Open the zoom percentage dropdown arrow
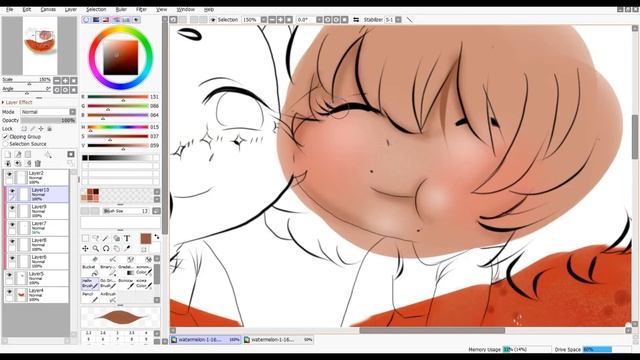Viewport: 640px width, 360px height. 264,20
